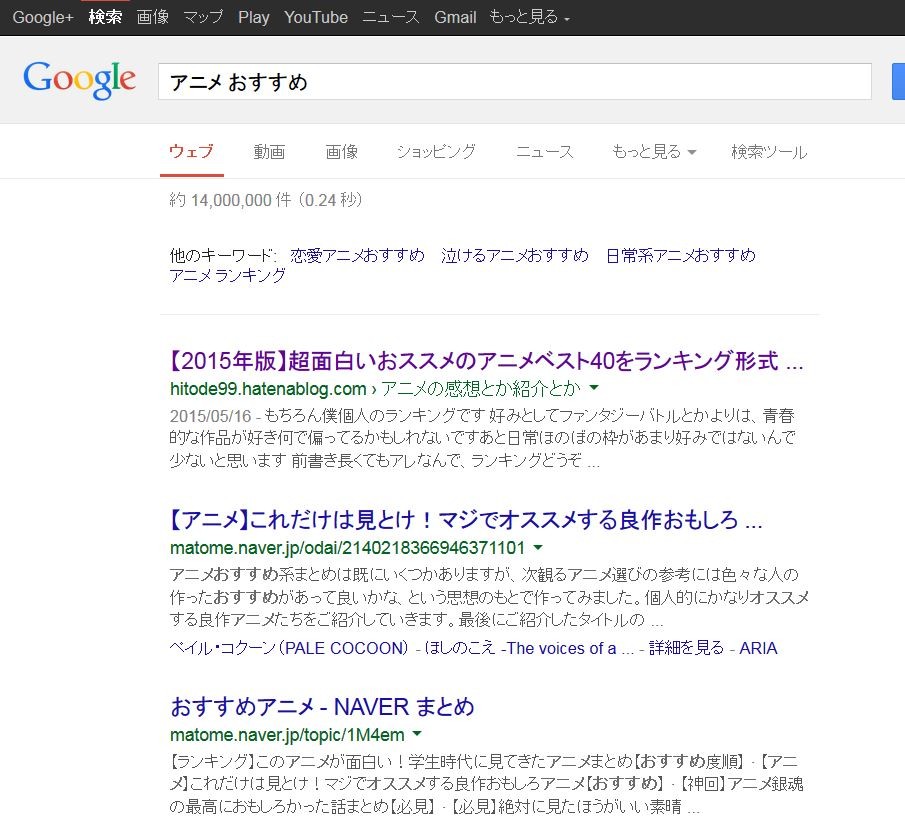The width and height of the screenshot is (905, 835).
Task: Open the おすすめアニメ - NAVER まとめ result
Action: (322, 707)
